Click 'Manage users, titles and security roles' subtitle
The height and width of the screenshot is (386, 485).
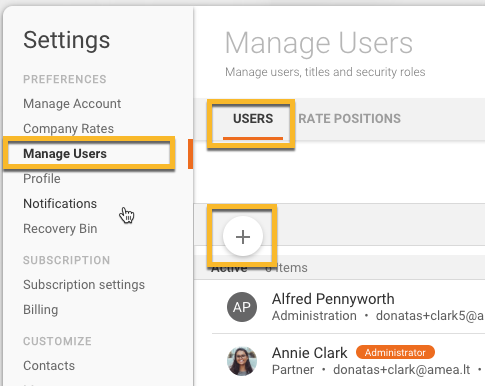tap(325, 72)
